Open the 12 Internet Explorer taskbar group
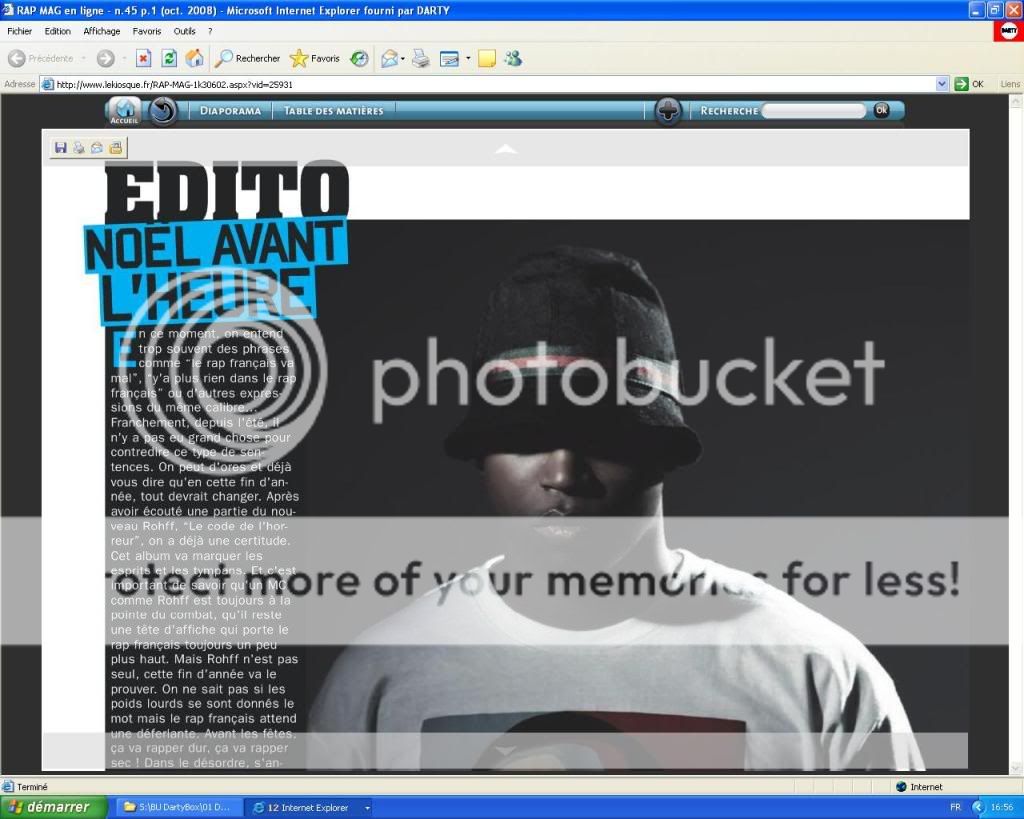 (x=308, y=807)
